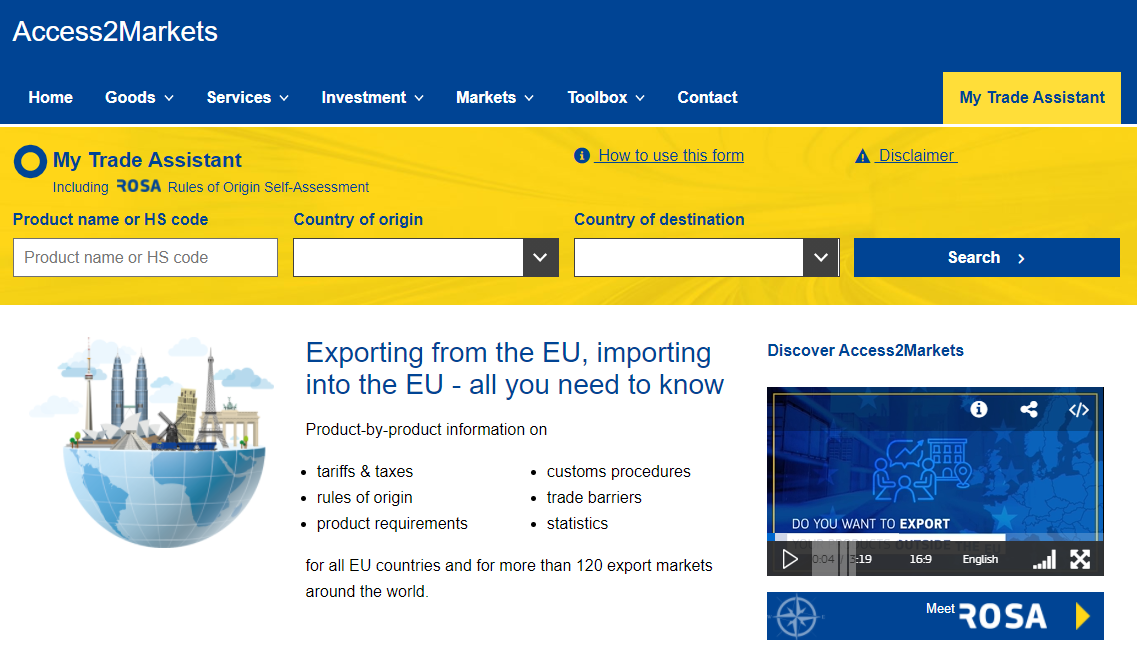Click the Country of origin text field
The width and height of the screenshot is (1137, 670).
pyautogui.click(x=408, y=257)
